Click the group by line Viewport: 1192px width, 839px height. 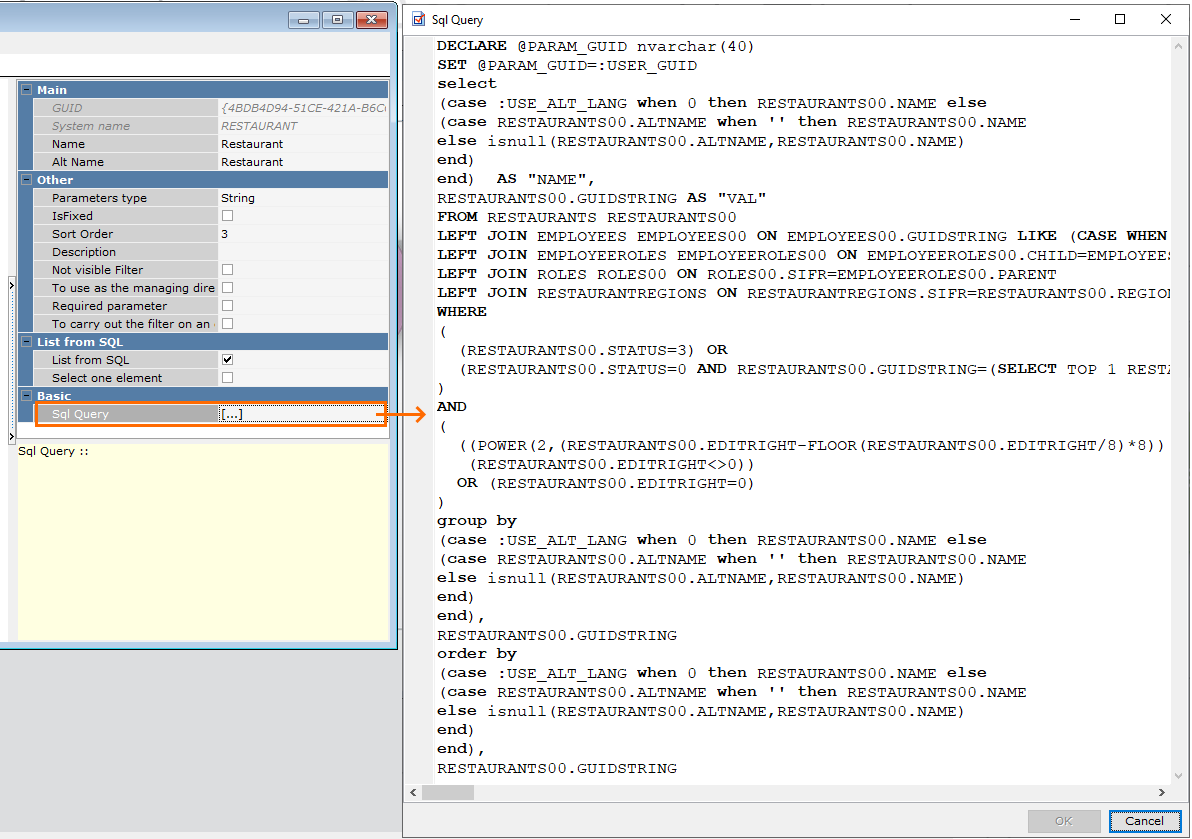477,521
